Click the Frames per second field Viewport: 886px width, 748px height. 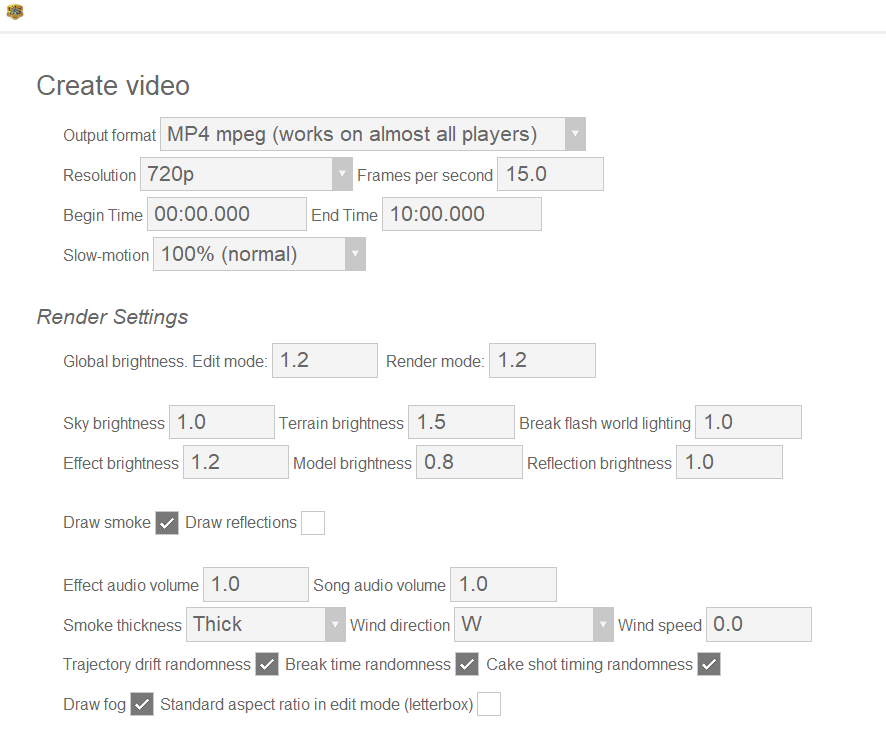550,174
